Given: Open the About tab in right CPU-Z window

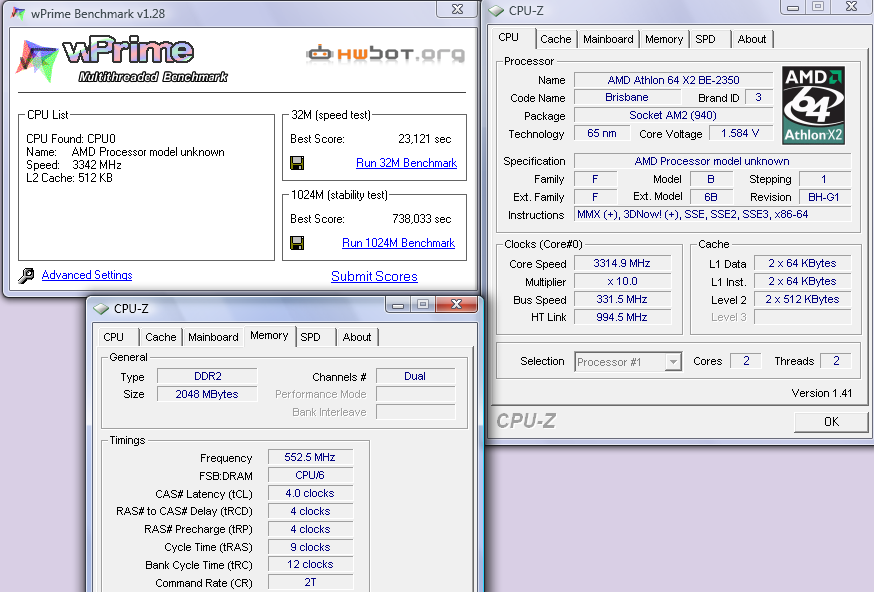Looking at the screenshot, I should tap(752, 39).
